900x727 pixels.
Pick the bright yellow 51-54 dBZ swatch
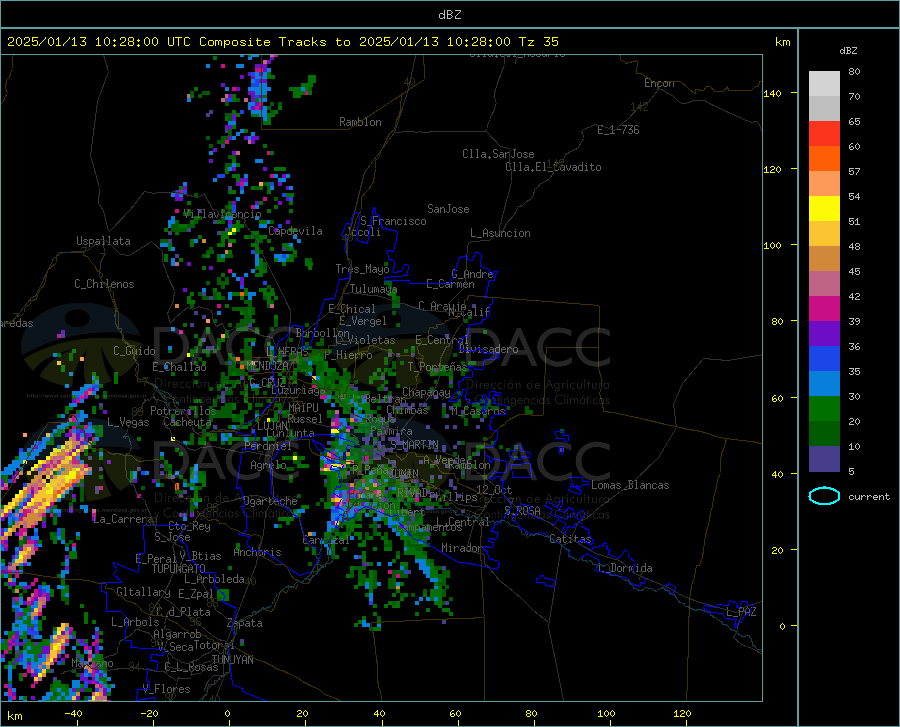824,209
